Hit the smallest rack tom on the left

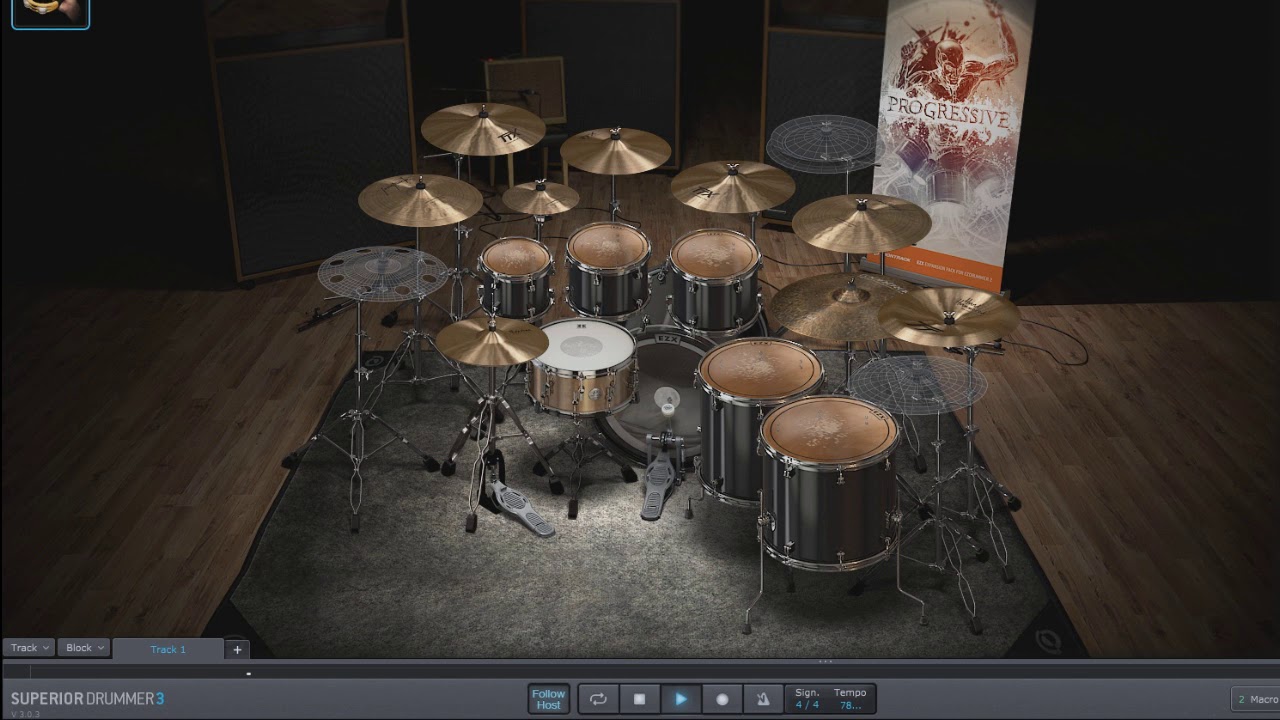tap(516, 258)
